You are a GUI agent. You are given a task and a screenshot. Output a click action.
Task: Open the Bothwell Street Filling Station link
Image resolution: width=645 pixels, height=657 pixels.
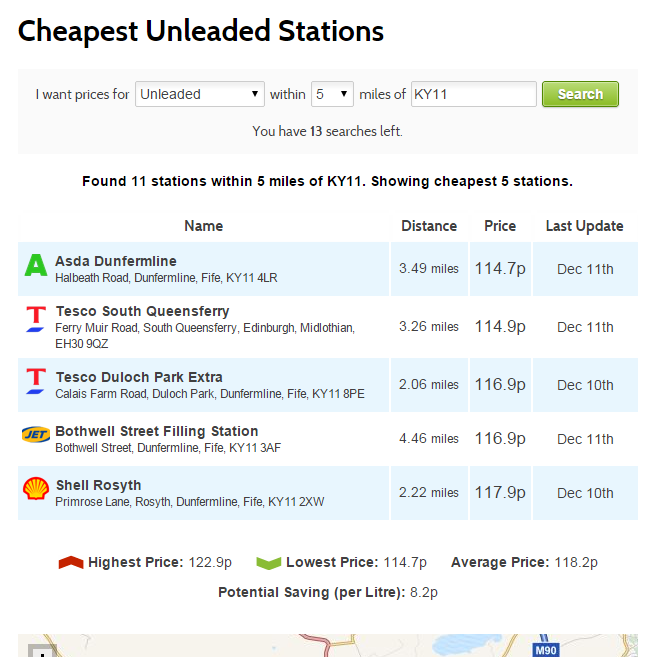[157, 431]
